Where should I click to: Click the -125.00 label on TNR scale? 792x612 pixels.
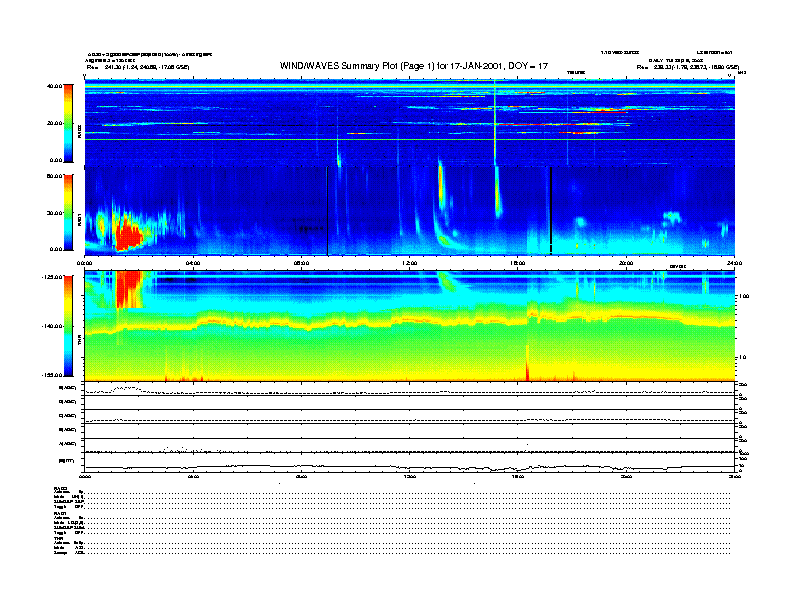[53, 277]
